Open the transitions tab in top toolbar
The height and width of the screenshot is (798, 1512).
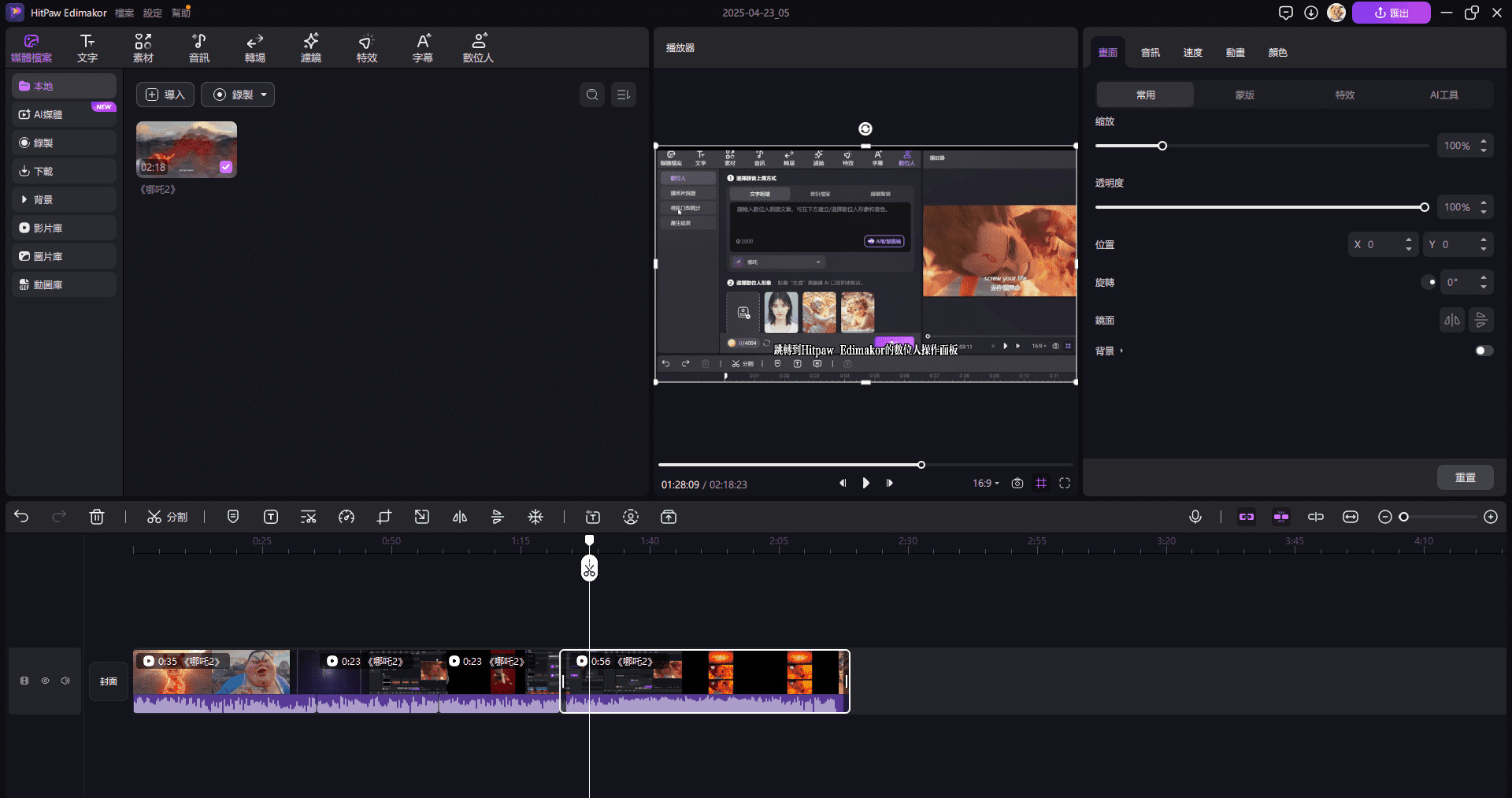tap(254, 47)
